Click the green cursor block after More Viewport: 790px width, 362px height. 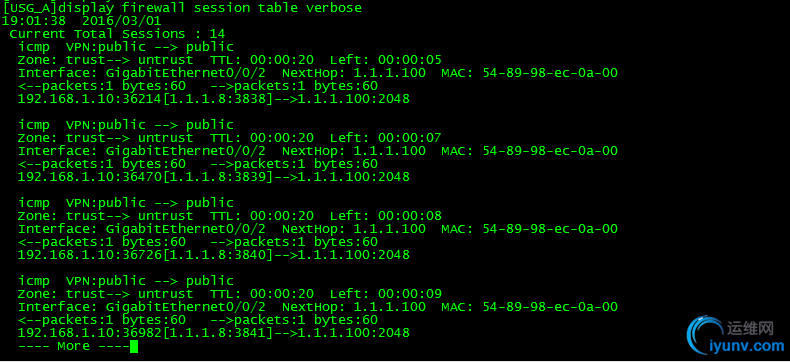tap(134, 346)
